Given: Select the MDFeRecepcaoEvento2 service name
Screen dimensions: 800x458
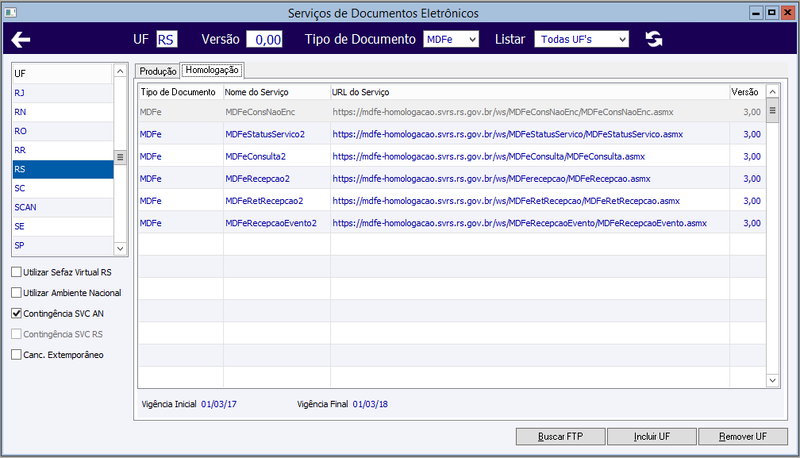Looking at the screenshot, I should (x=271, y=223).
